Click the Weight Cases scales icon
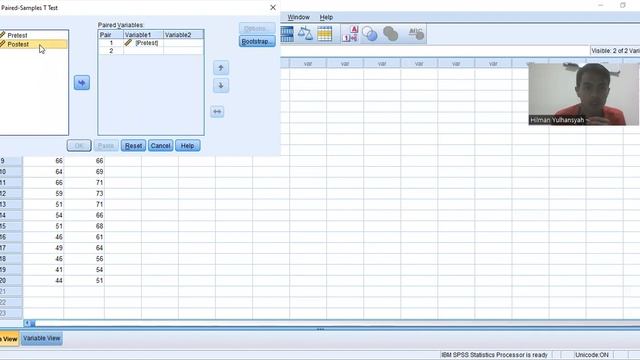This screenshot has width=640, height=360. (x=305, y=34)
